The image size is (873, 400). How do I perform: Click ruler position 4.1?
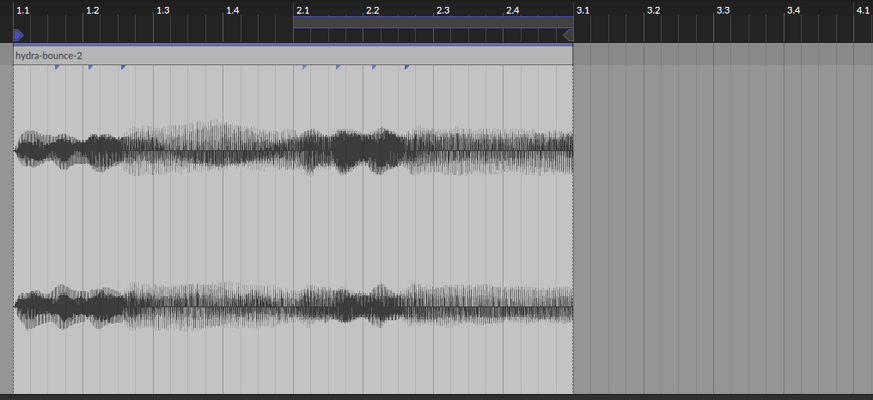862,11
